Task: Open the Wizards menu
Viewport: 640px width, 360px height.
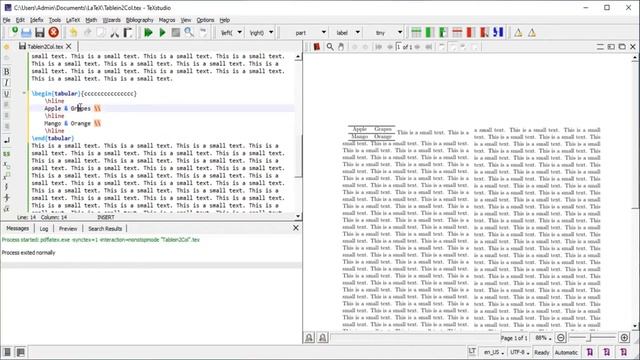Action: tap(111, 20)
